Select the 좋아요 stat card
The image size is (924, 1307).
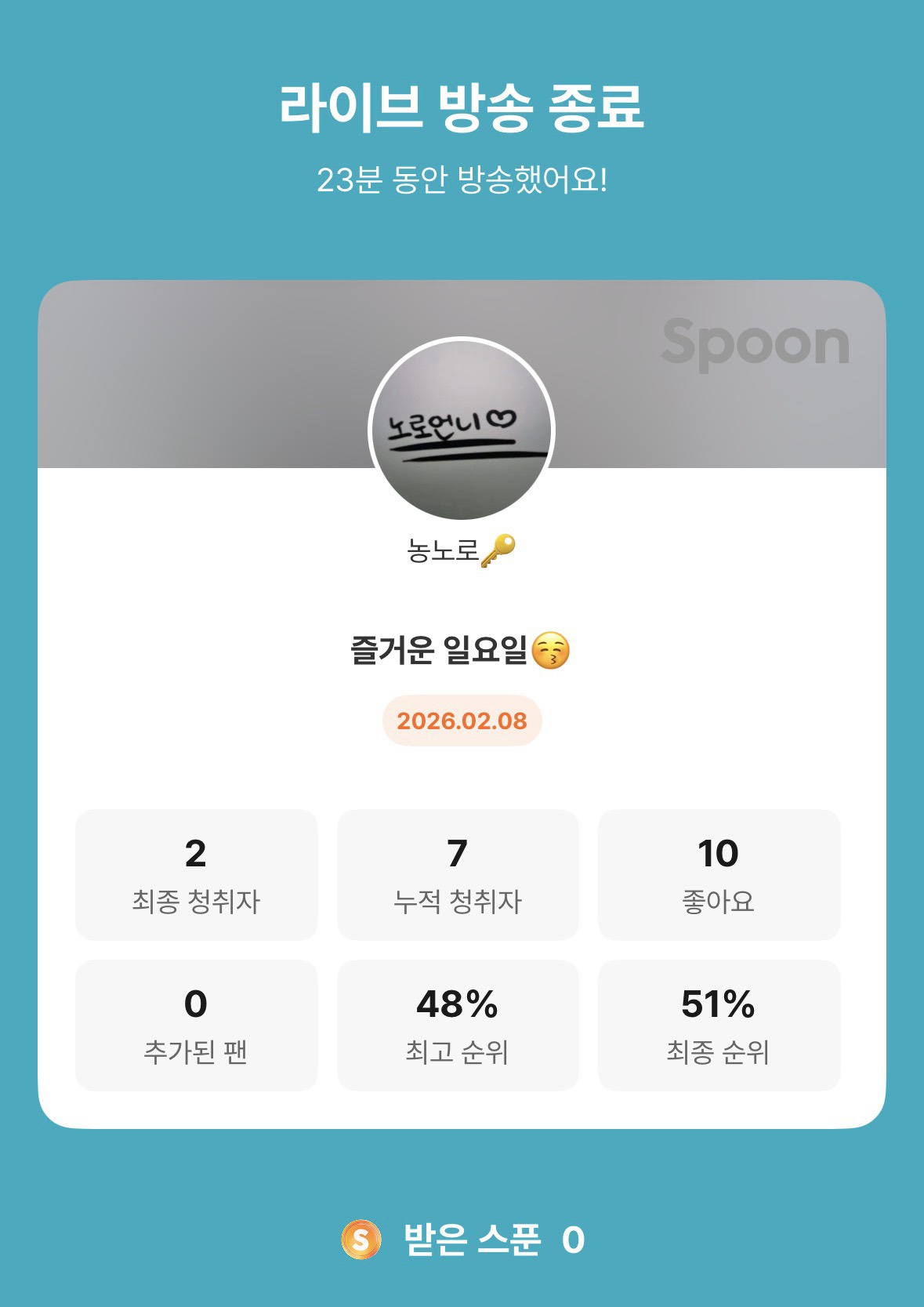pos(719,875)
